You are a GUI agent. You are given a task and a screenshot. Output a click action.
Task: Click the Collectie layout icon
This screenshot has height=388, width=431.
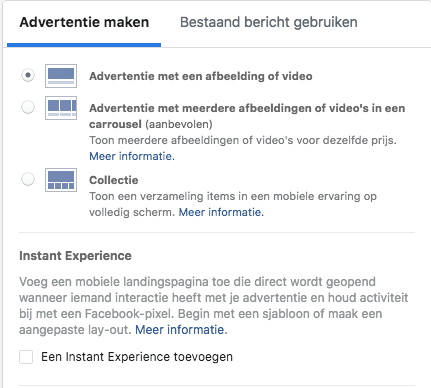pyautogui.click(x=61, y=180)
